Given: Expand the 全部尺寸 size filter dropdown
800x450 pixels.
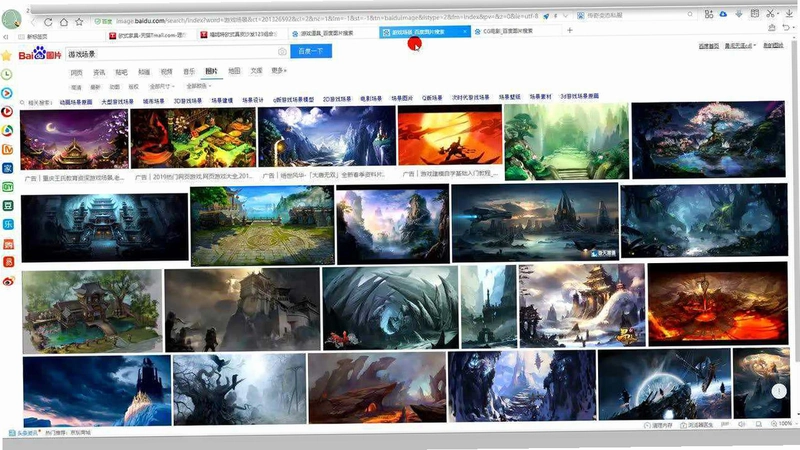Looking at the screenshot, I should click(x=162, y=87).
